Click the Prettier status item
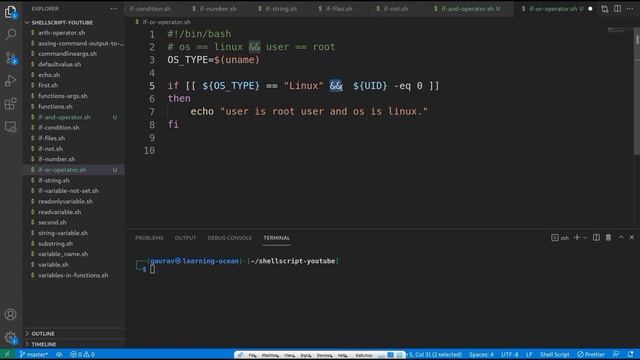 tap(591, 354)
